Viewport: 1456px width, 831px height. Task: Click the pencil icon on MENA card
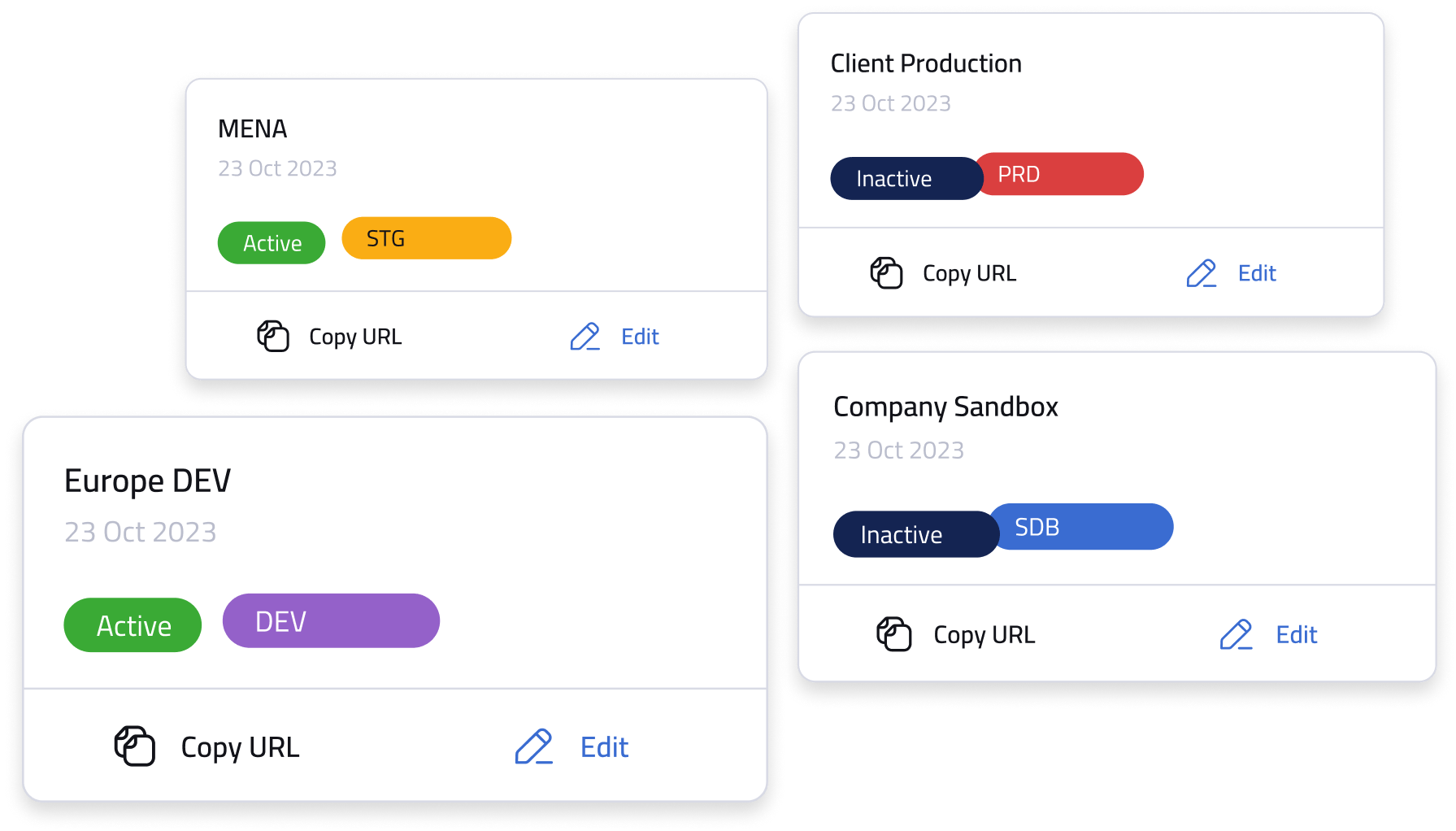click(585, 337)
